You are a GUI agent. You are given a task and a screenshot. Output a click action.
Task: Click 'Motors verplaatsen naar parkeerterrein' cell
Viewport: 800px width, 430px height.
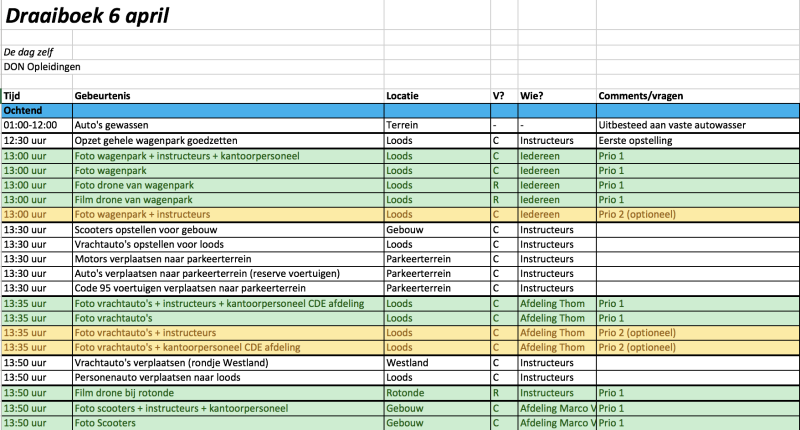tap(228, 259)
